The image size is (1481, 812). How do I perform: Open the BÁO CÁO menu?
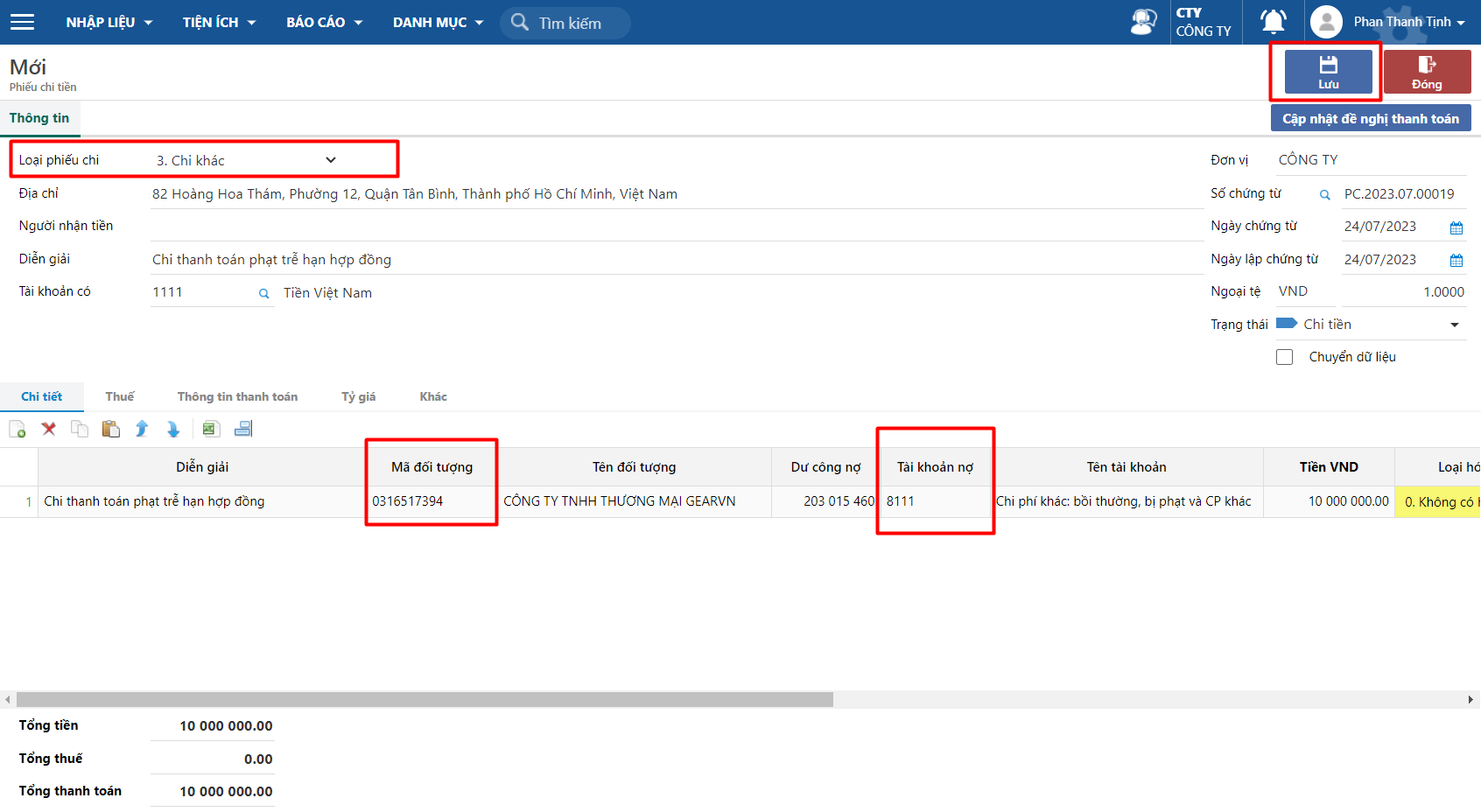click(324, 22)
